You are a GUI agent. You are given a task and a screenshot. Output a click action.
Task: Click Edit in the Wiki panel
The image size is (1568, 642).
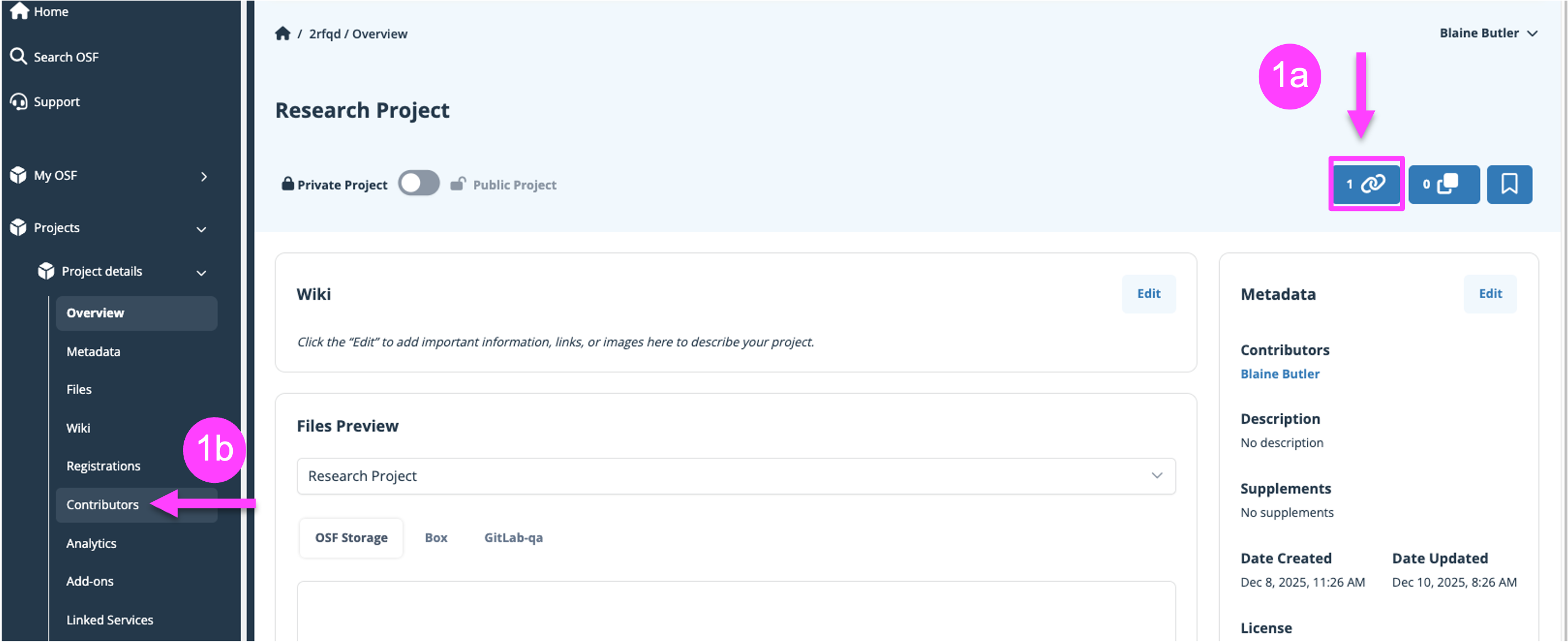click(1148, 294)
